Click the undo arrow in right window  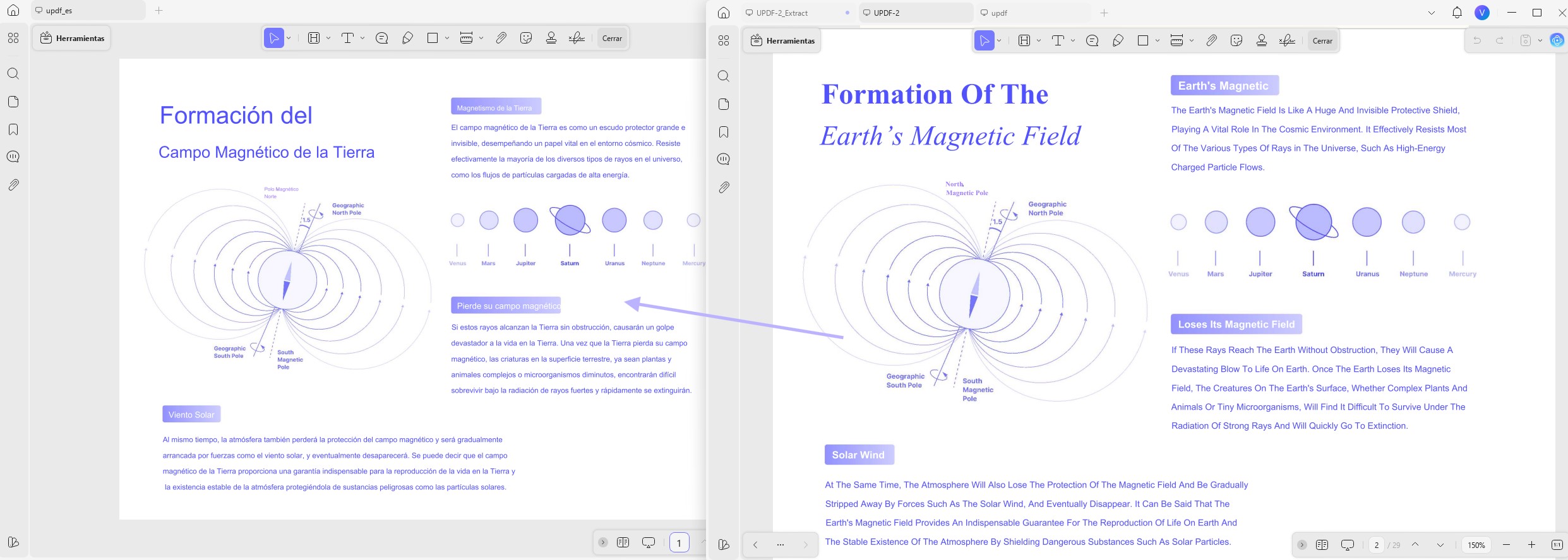[x=1477, y=40]
